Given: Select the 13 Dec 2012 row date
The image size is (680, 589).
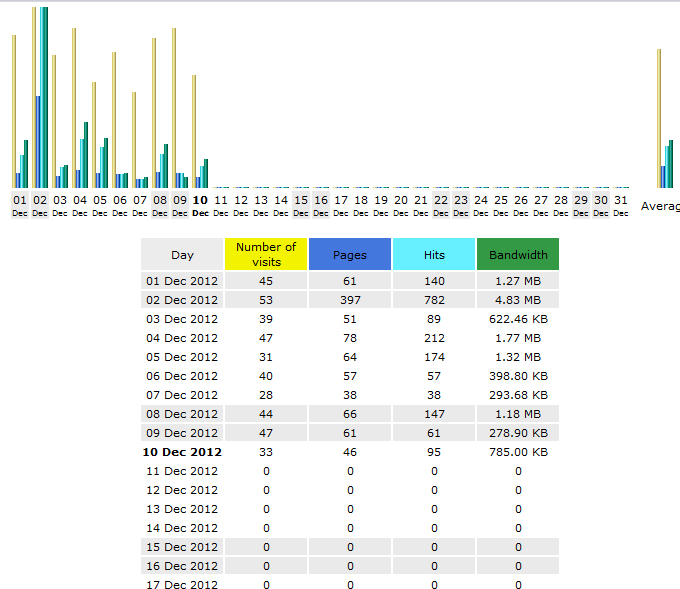Looking at the screenshot, I should [x=182, y=509].
